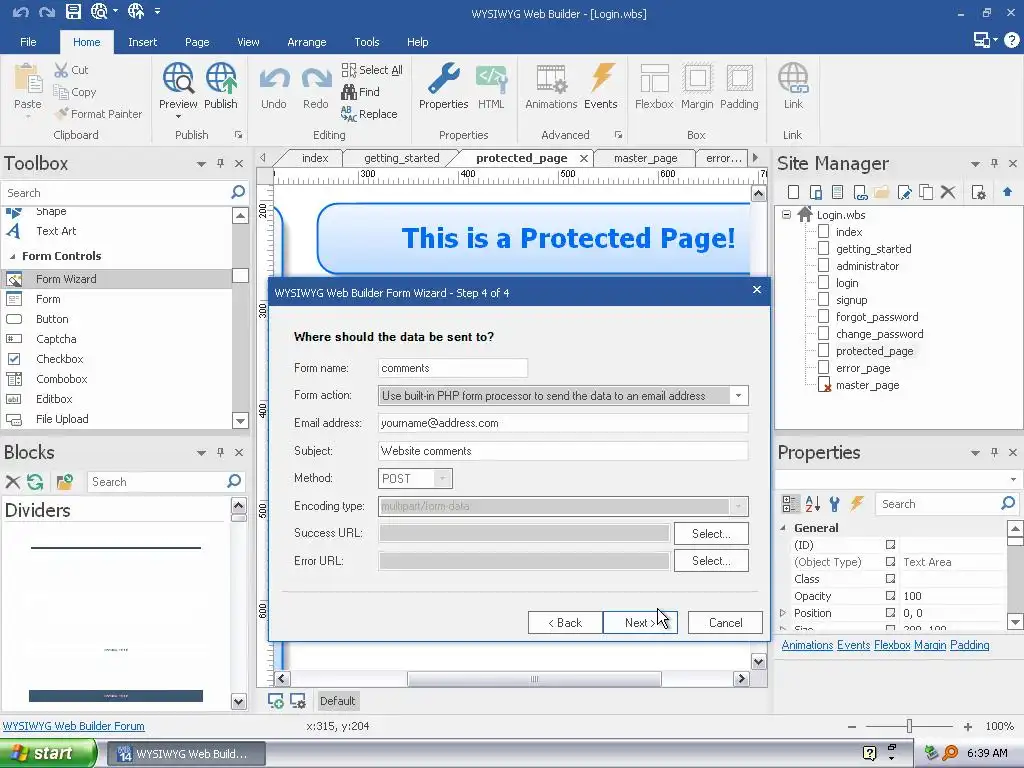1024x768 pixels.
Task: Collapse the Login.wbs tree node
Action: click(x=786, y=214)
